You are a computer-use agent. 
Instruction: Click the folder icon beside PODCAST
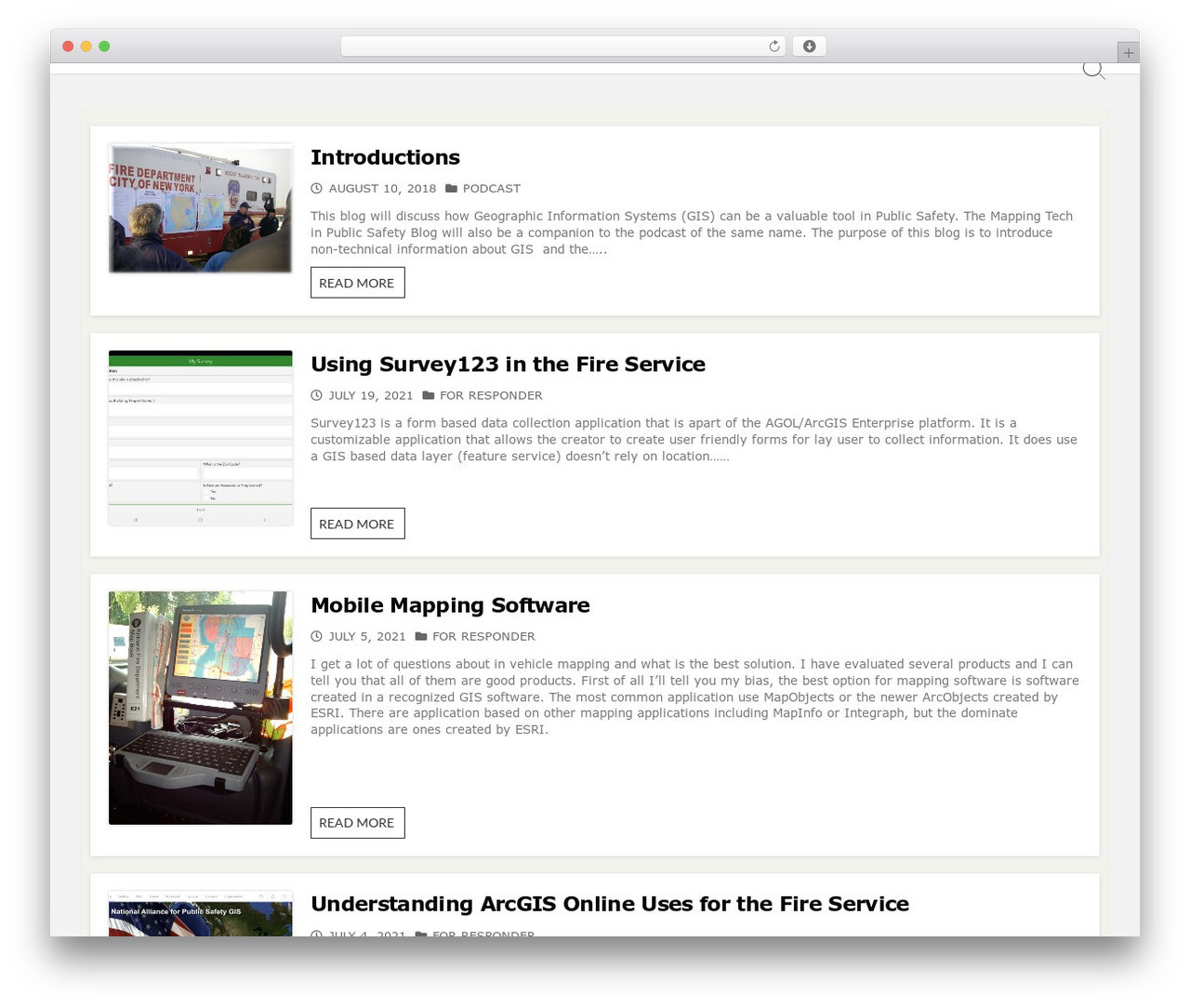(451, 188)
